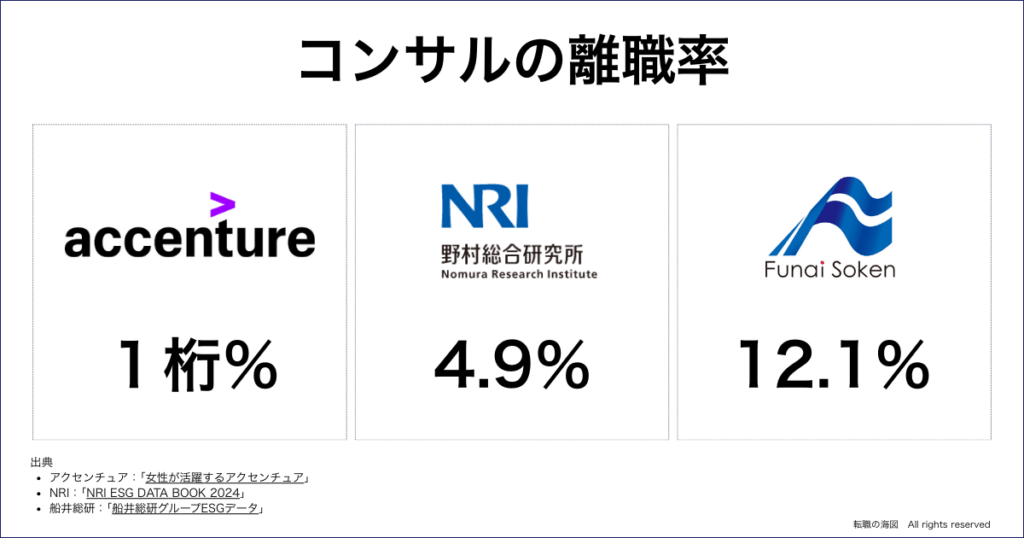1024x538 pixels.
Task: Click the NRI source bullet label
Action: [59, 493]
